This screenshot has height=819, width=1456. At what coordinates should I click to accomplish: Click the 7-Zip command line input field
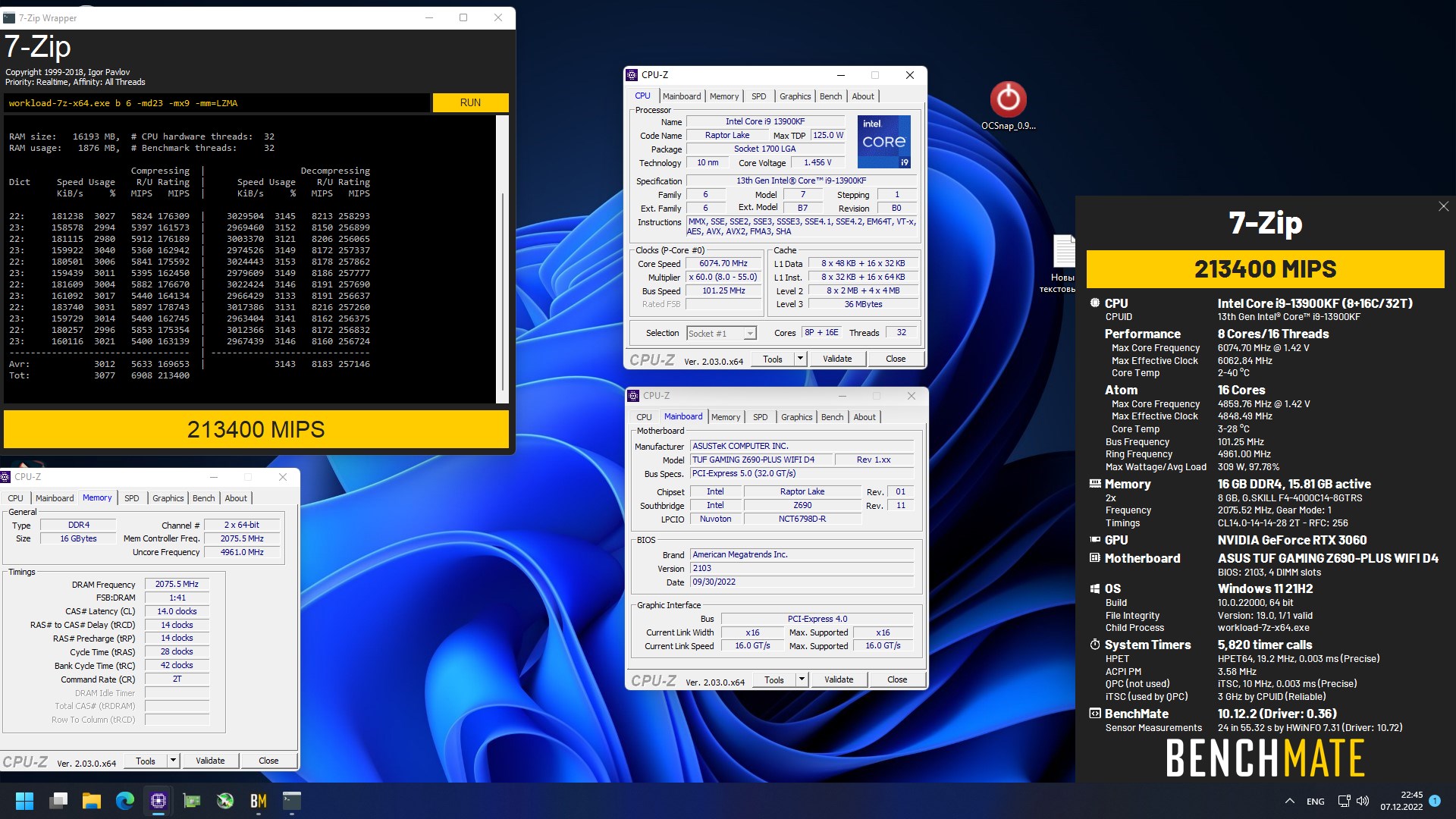217,103
